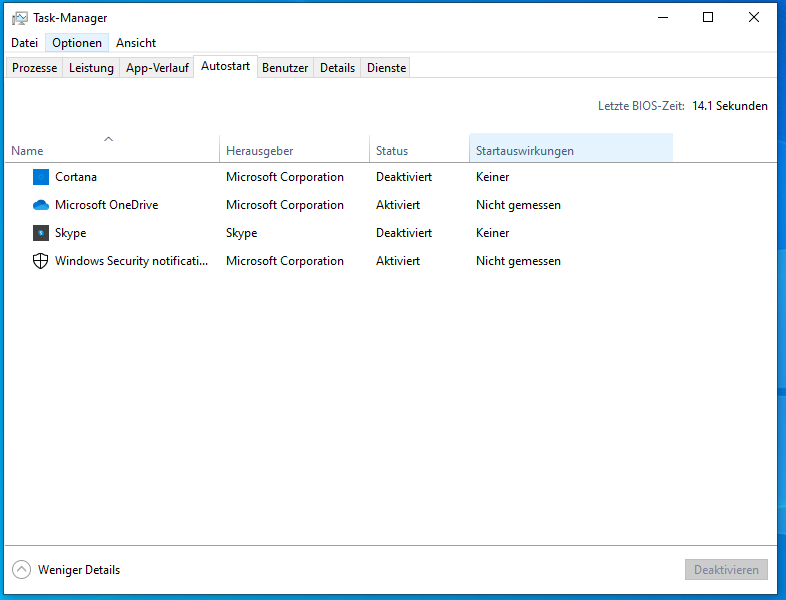Click Windows Security's Microsoft Corporation publisher cell
The width and height of the screenshot is (786, 600).
tap(285, 261)
